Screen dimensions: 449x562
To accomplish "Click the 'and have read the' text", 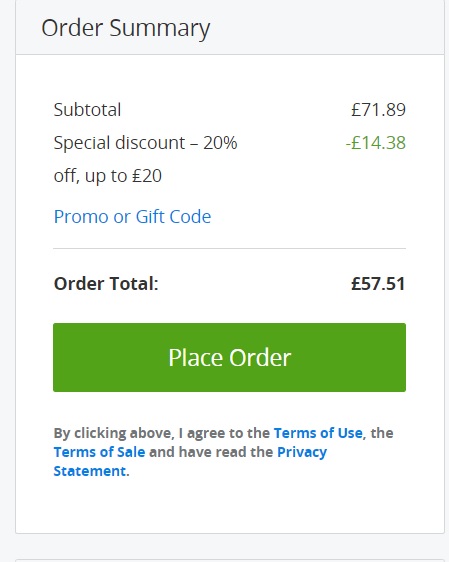I will [x=211, y=452].
